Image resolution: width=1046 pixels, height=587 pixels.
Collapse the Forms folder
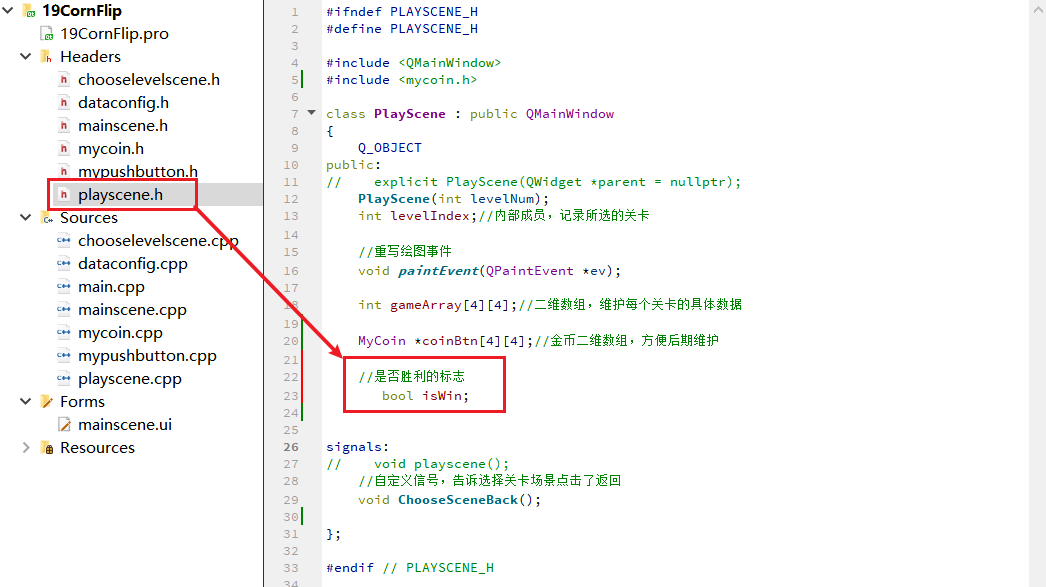click(x=25, y=402)
